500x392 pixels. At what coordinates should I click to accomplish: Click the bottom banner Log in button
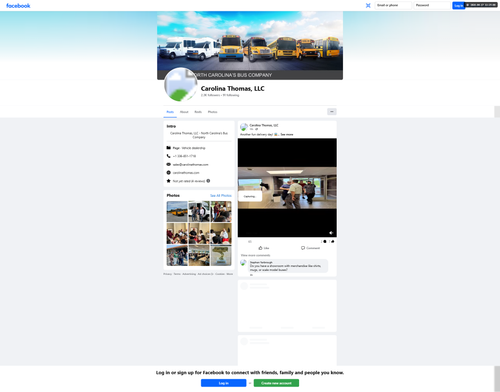[224, 383]
